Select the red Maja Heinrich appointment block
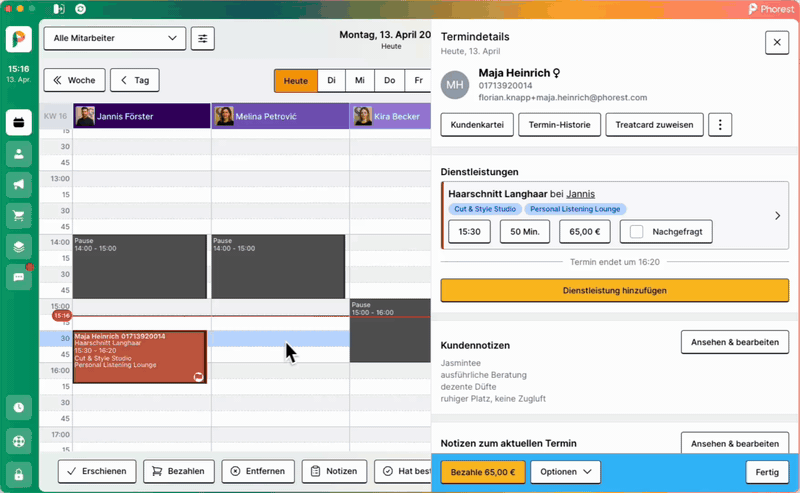 coord(139,357)
